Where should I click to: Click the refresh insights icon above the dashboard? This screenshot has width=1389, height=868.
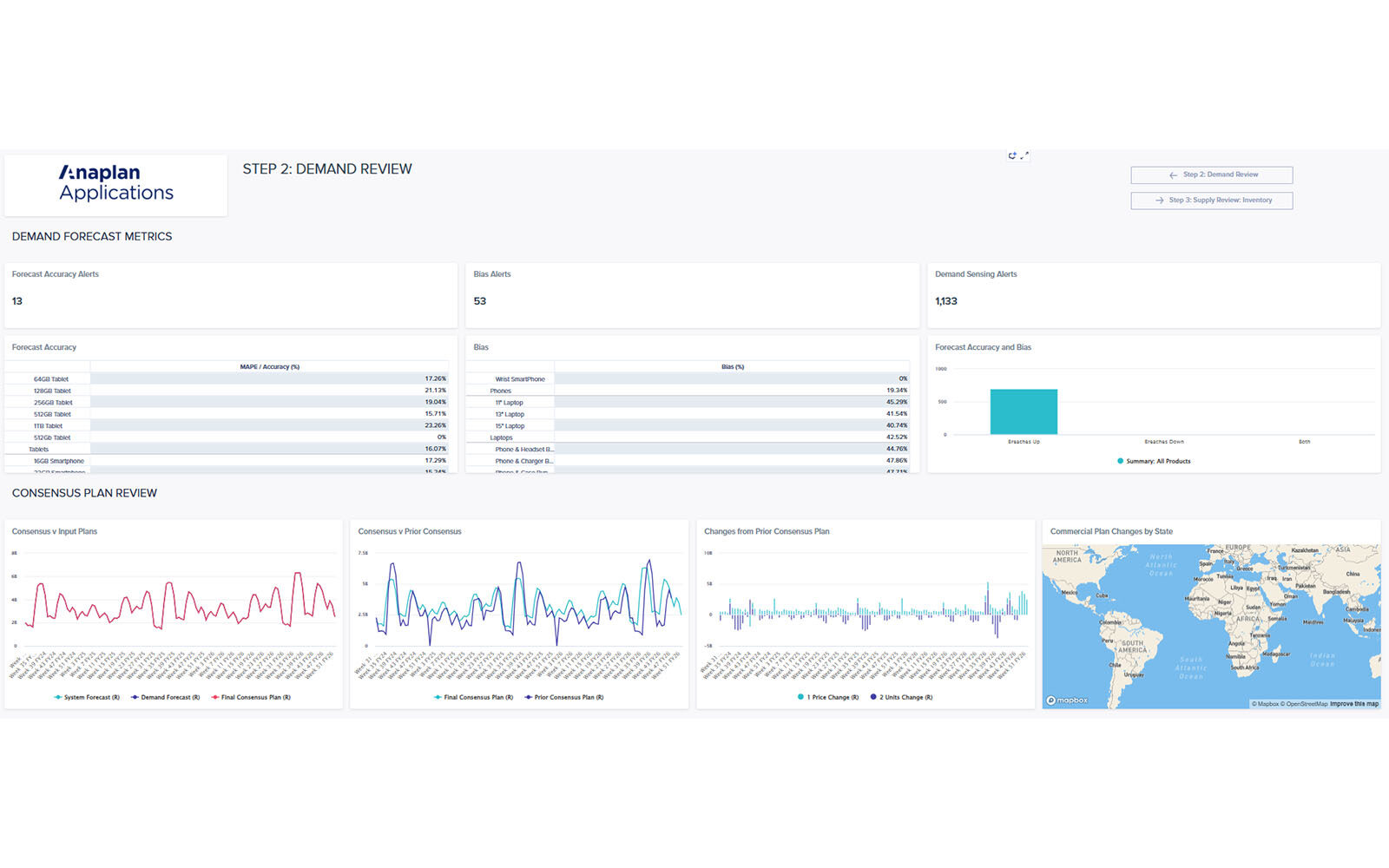click(x=1012, y=156)
